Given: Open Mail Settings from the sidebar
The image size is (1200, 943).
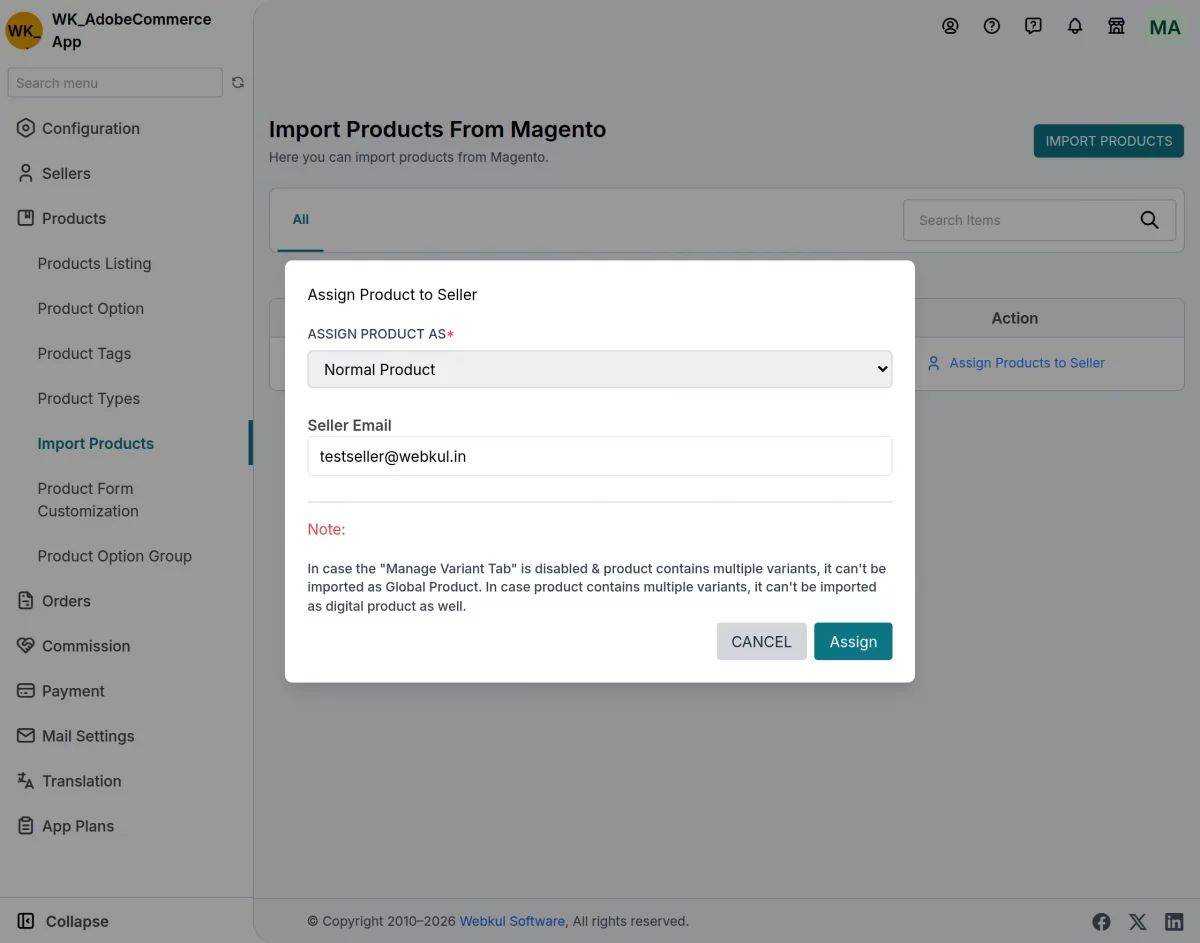Looking at the screenshot, I should (88, 736).
